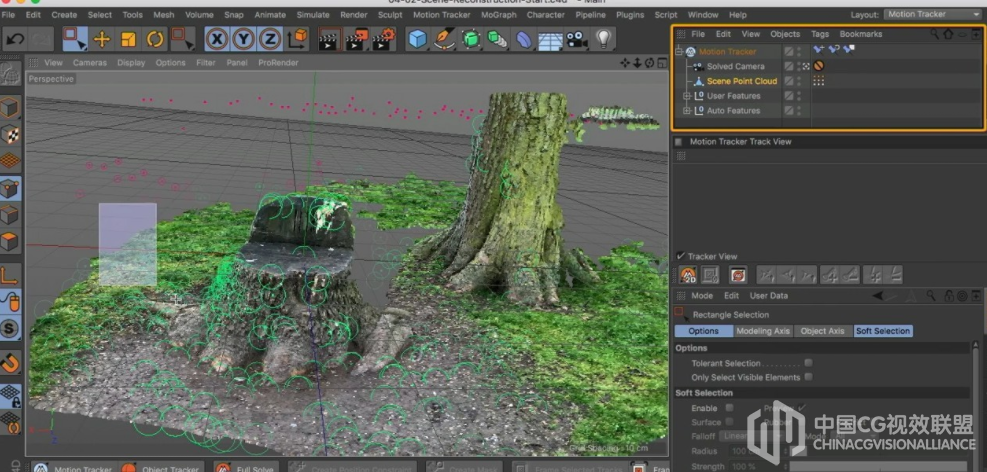
Task: Tick the Surface checkbox
Action: 729,422
